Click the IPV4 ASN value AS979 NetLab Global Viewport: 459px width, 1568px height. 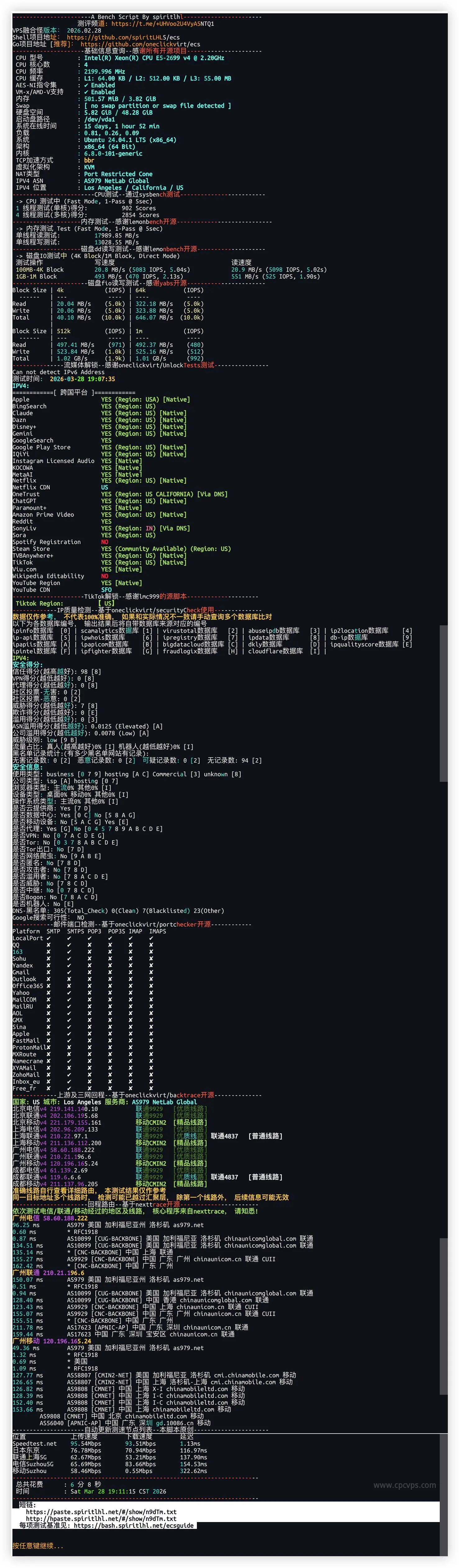(x=116, y=180)
